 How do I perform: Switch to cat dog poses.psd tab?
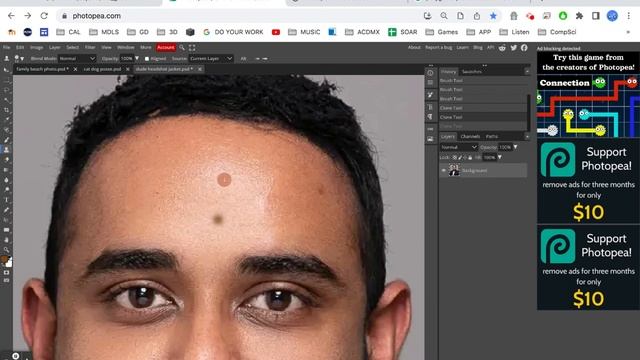tap(102, 69)
